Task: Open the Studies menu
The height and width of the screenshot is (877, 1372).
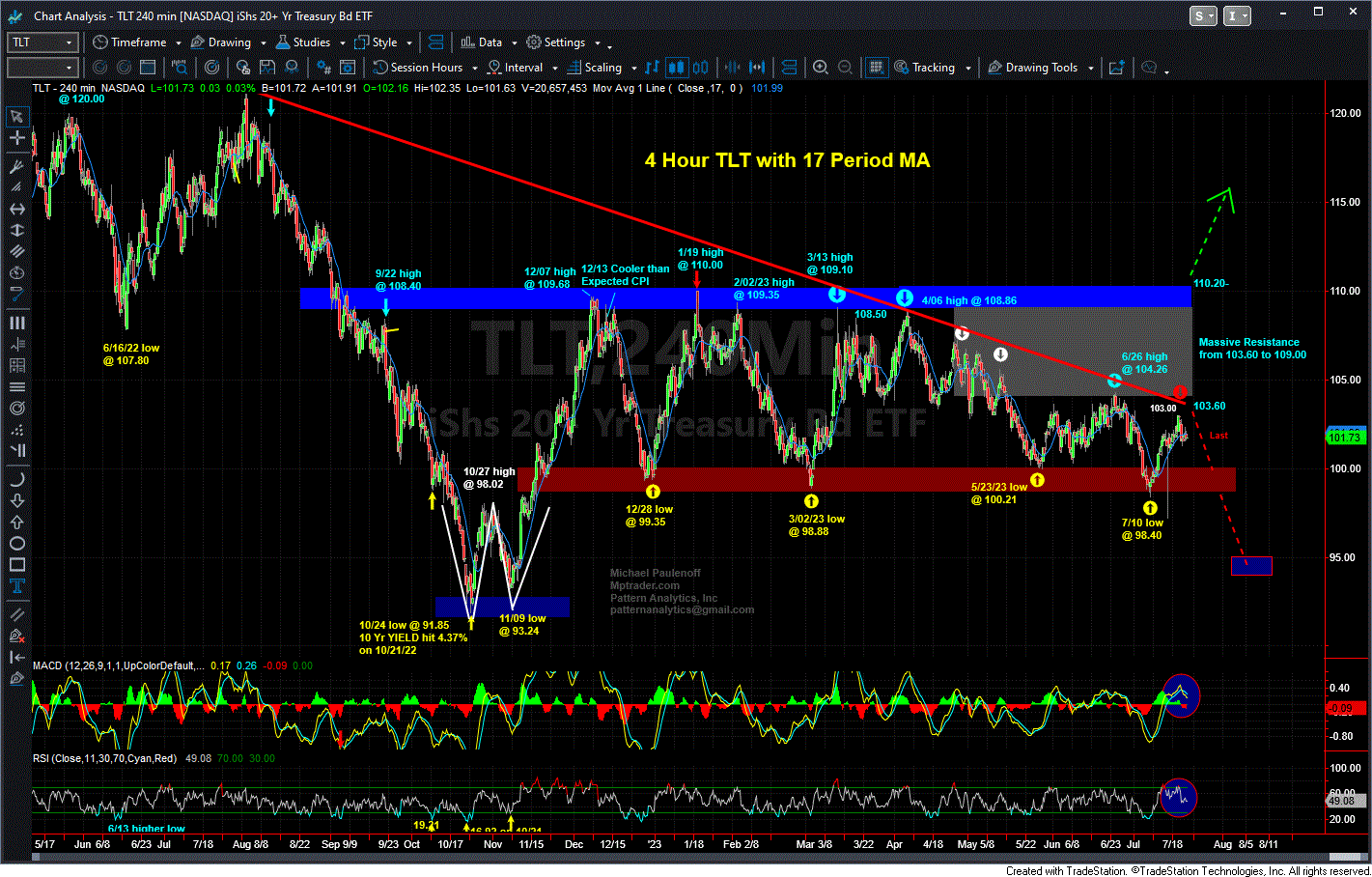Action: pos(303,42)
